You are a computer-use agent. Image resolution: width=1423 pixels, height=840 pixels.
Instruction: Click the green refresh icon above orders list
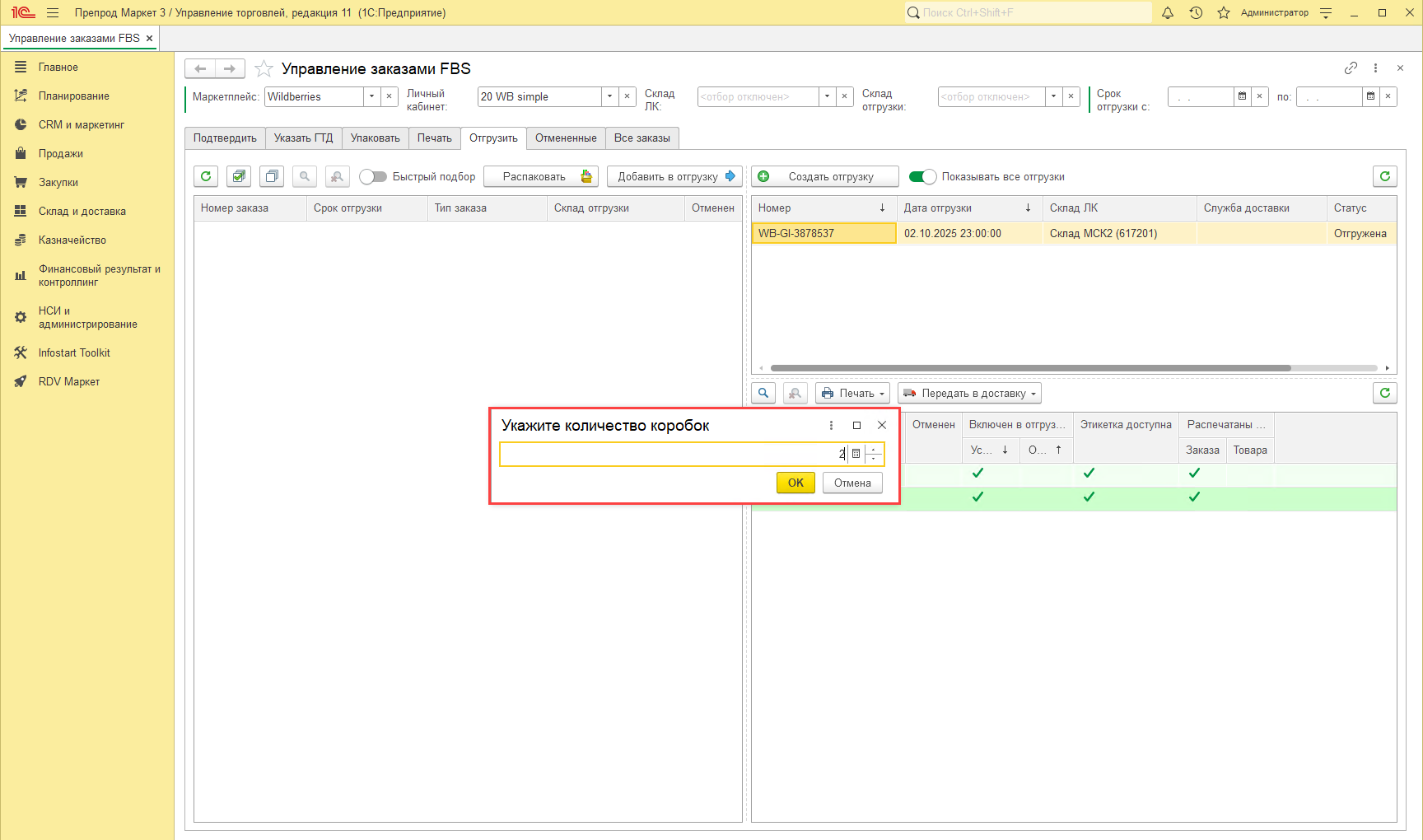[x=206, y=176]
